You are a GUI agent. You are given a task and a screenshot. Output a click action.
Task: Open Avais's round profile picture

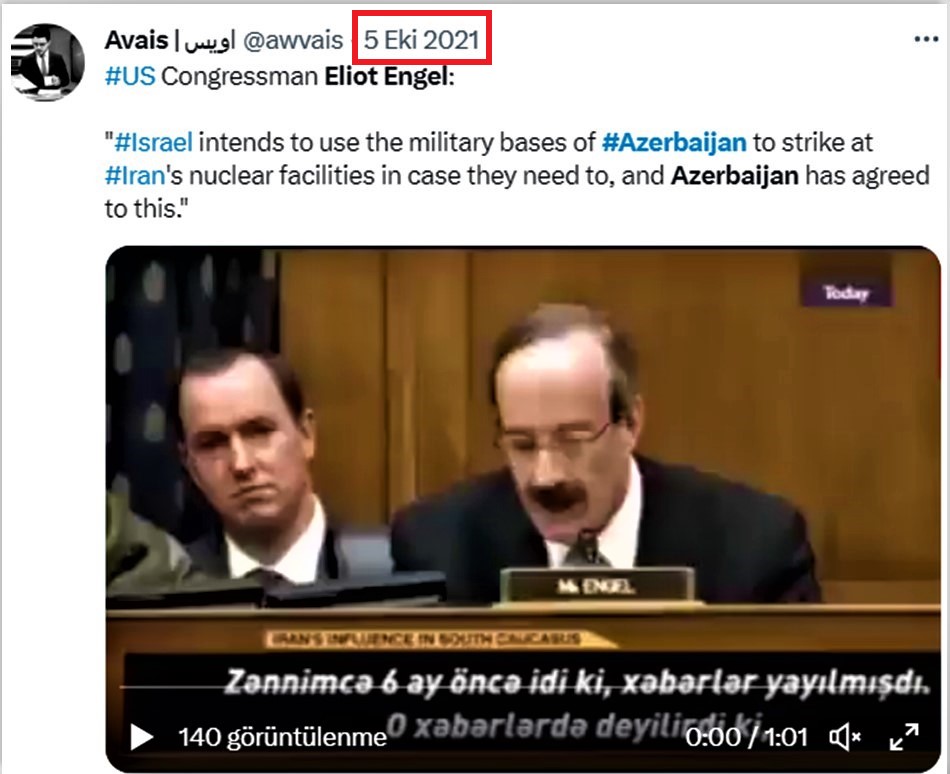(47, 62)
